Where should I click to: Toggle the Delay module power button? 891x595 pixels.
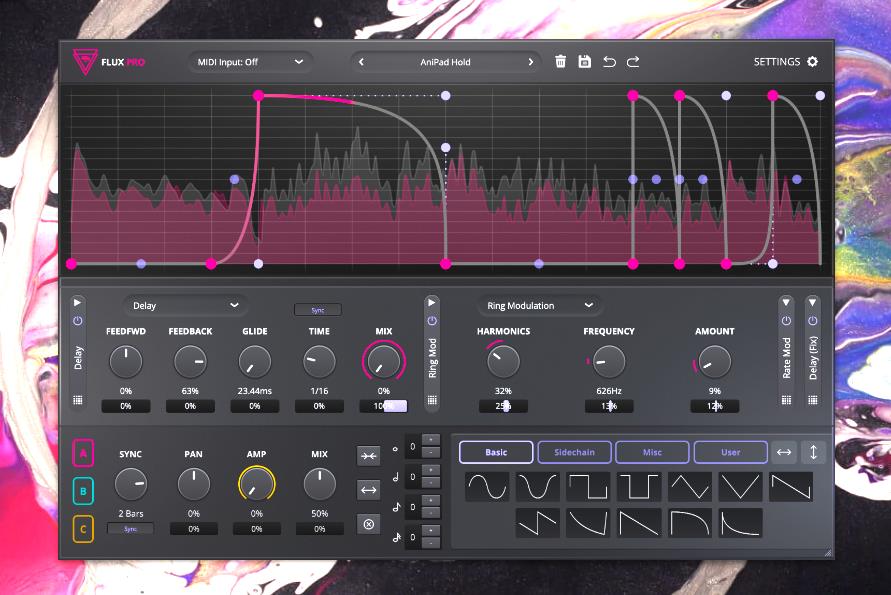[78, 321]
